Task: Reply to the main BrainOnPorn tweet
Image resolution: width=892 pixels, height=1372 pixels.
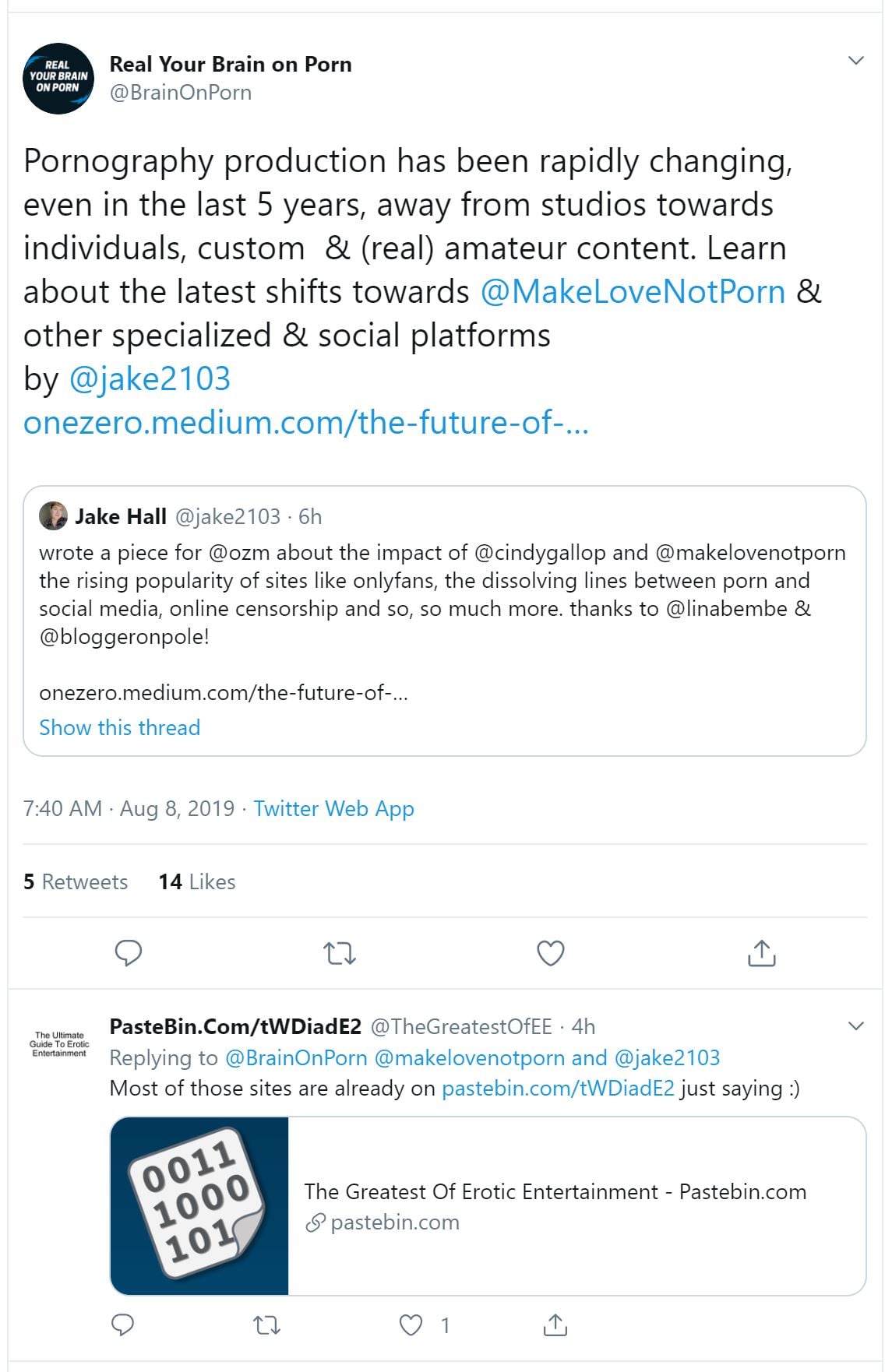Action: click(128, 952)
